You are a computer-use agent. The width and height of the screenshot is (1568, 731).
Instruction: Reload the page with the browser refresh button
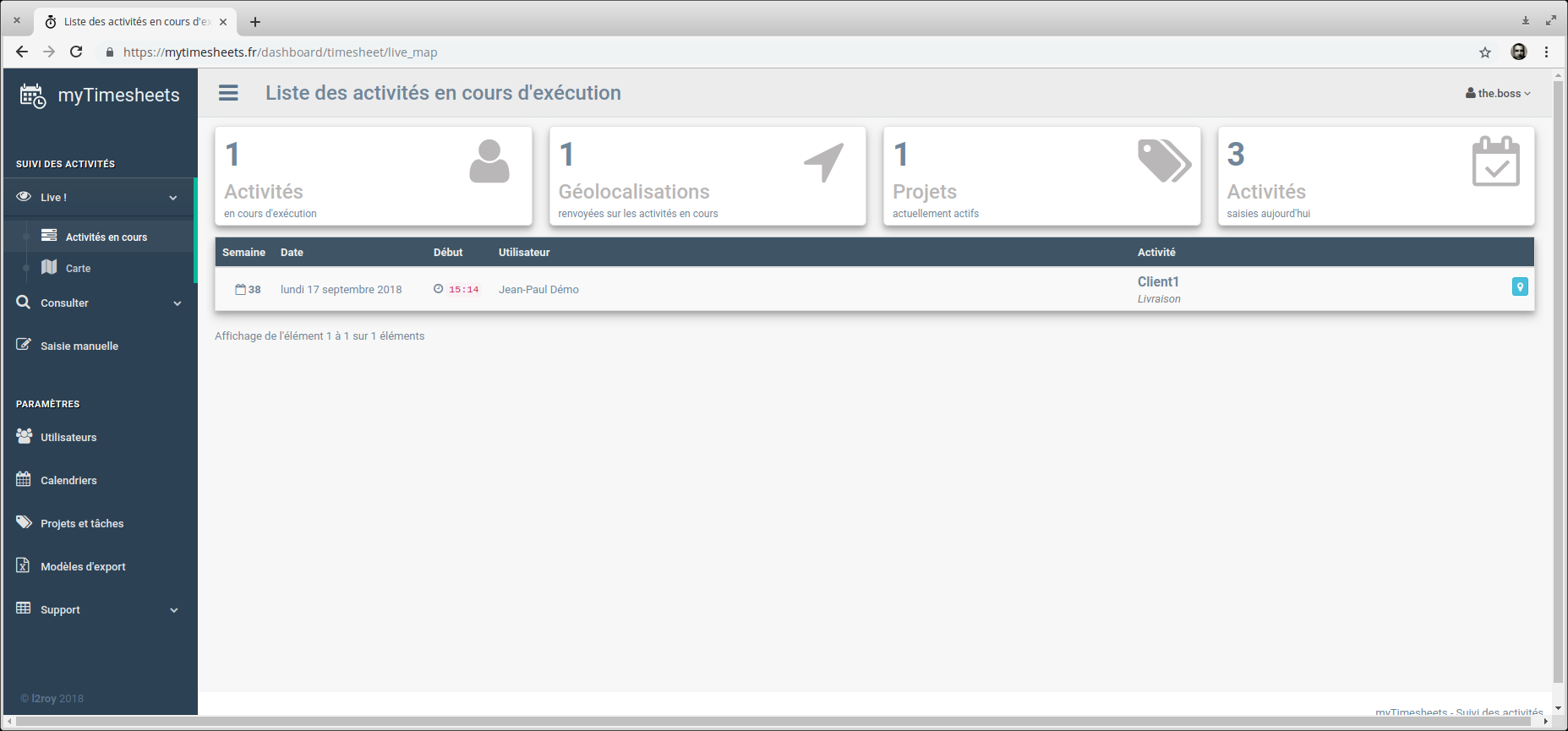point(76,52)
